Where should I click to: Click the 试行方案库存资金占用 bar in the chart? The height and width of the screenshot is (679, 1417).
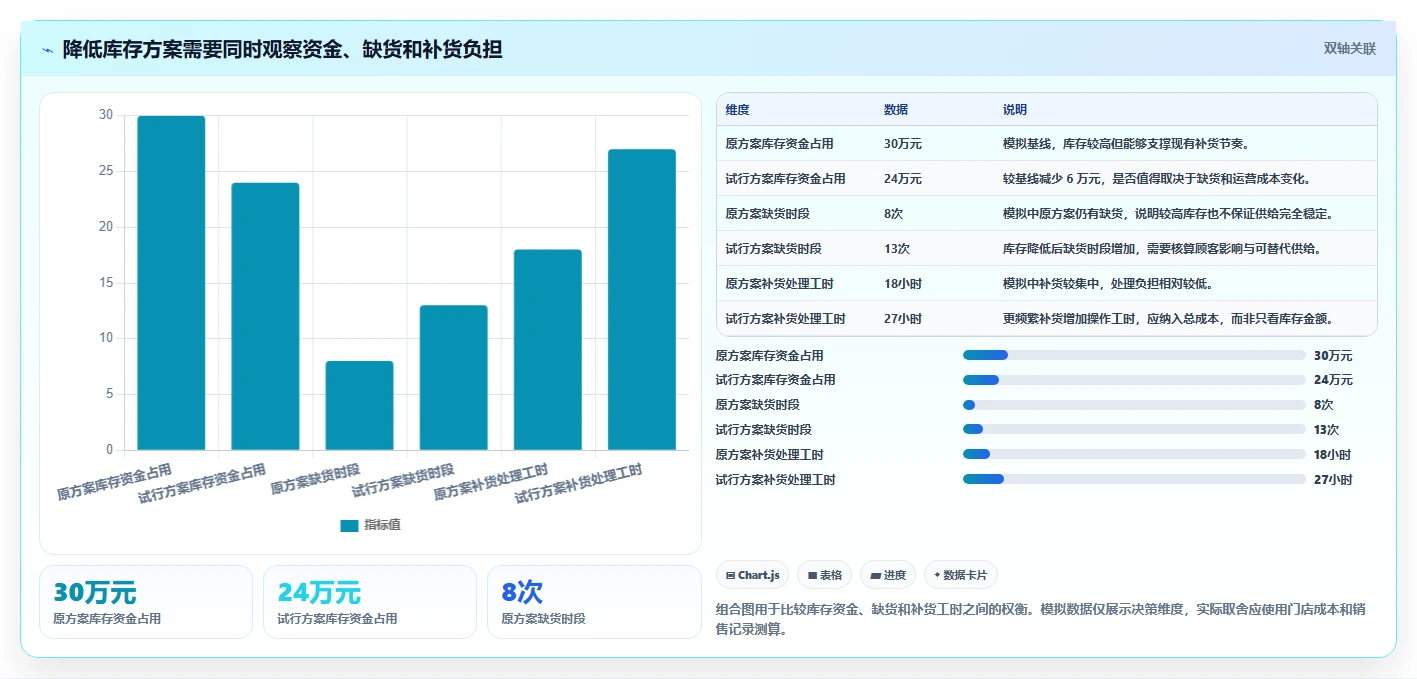point(265,316)
